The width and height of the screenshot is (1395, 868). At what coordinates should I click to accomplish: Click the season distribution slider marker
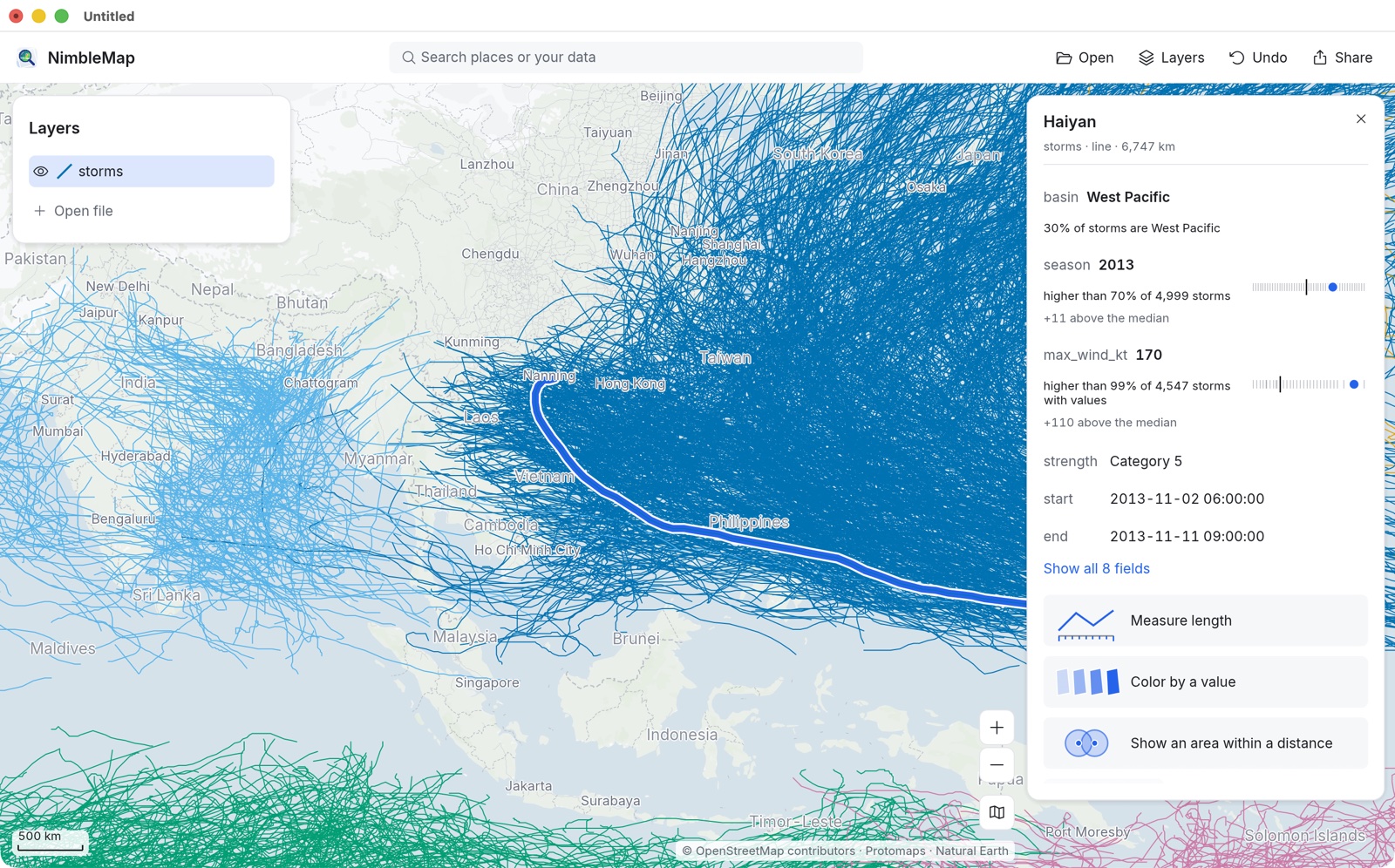tap(1332, 288)
